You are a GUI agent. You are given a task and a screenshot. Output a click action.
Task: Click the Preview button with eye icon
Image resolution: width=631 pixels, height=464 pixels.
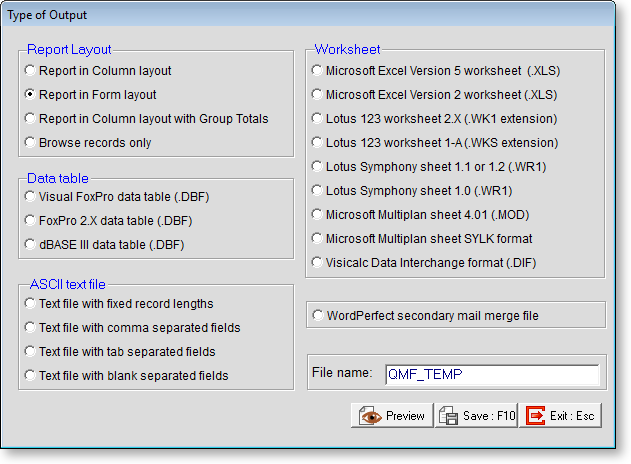(x=391, y=415)
